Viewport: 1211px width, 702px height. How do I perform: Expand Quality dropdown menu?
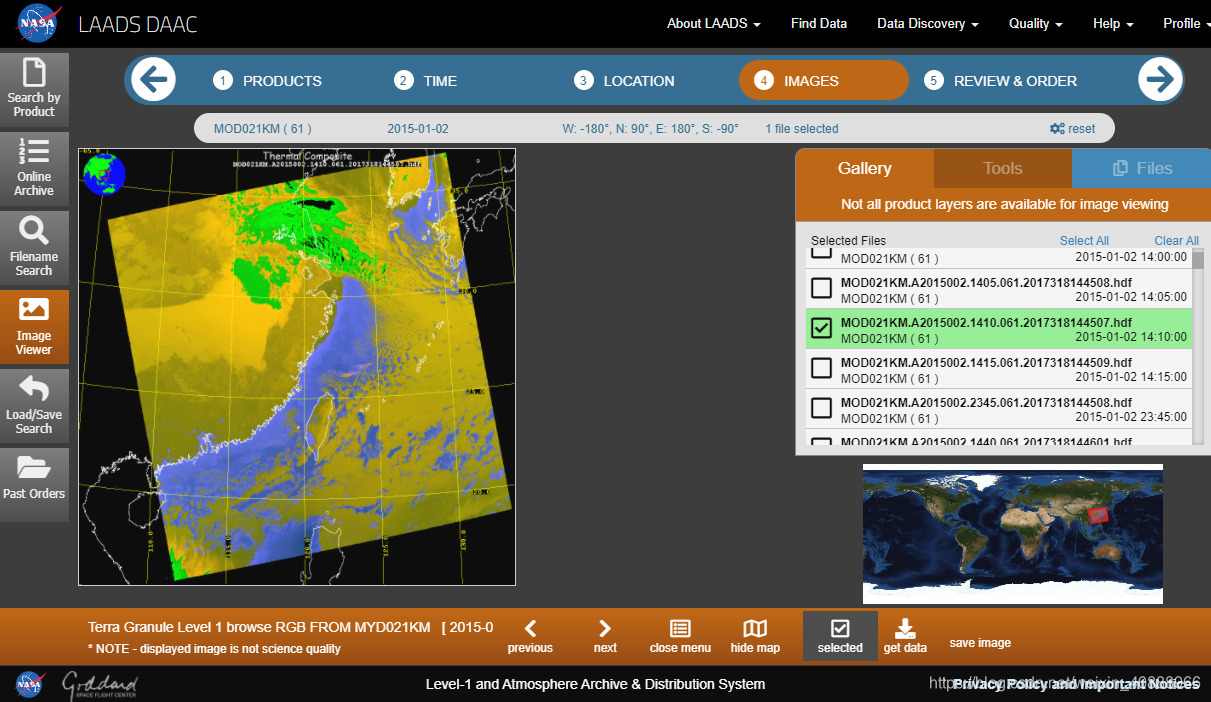pos(1035,23)
